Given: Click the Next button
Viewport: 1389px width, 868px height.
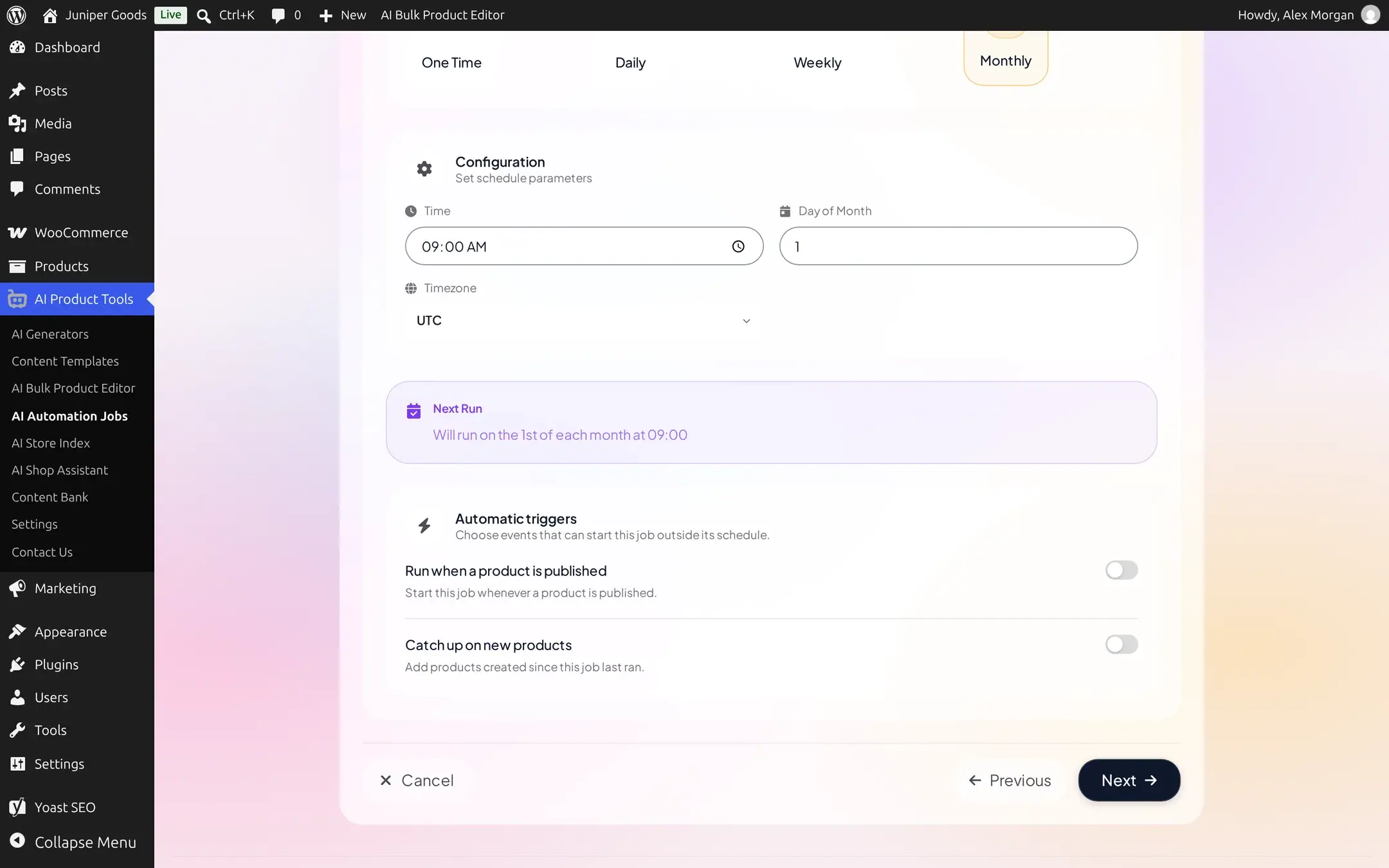Looking at the screenshot, I should 1129,780.
